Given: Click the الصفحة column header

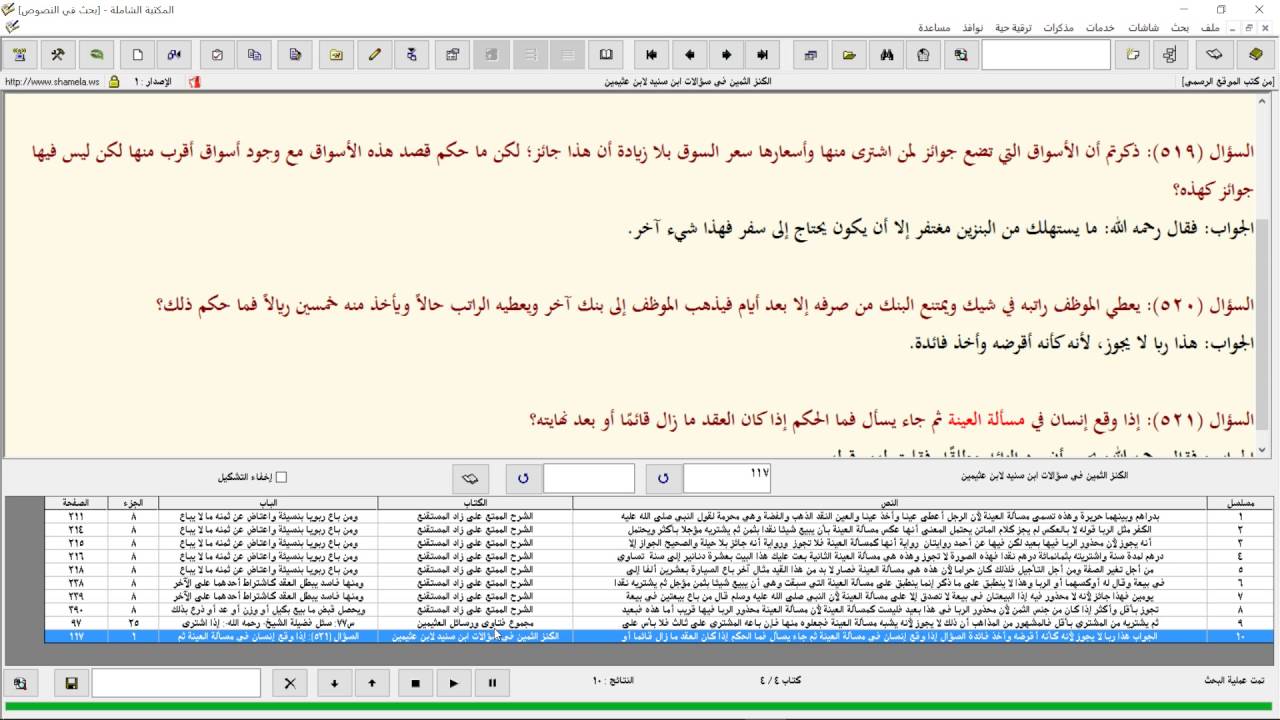Looking at the screenshot, I should pyautogui.click(x=76, y=502).
